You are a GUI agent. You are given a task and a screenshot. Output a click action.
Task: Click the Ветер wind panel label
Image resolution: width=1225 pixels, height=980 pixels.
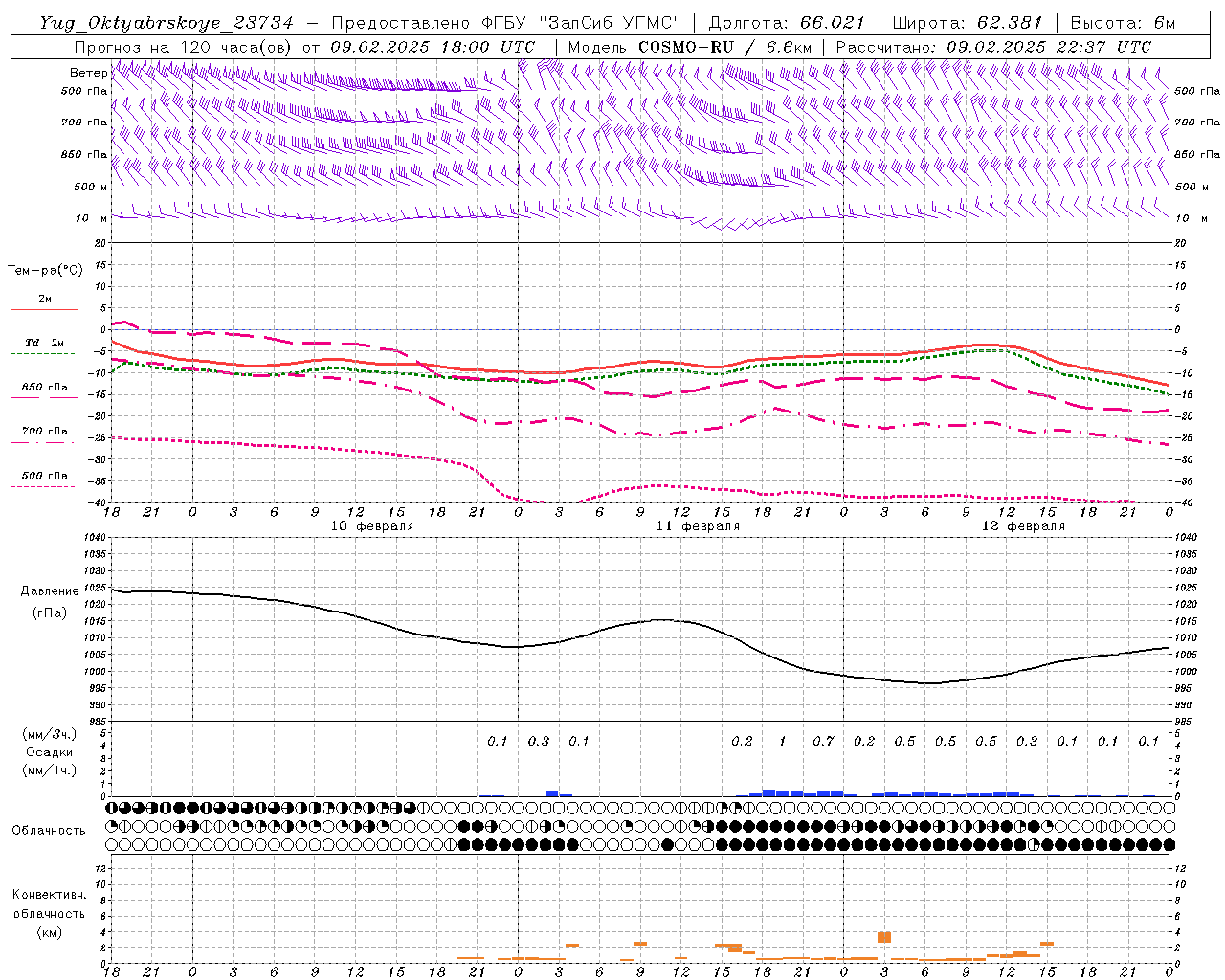click(x=88, y=73)
